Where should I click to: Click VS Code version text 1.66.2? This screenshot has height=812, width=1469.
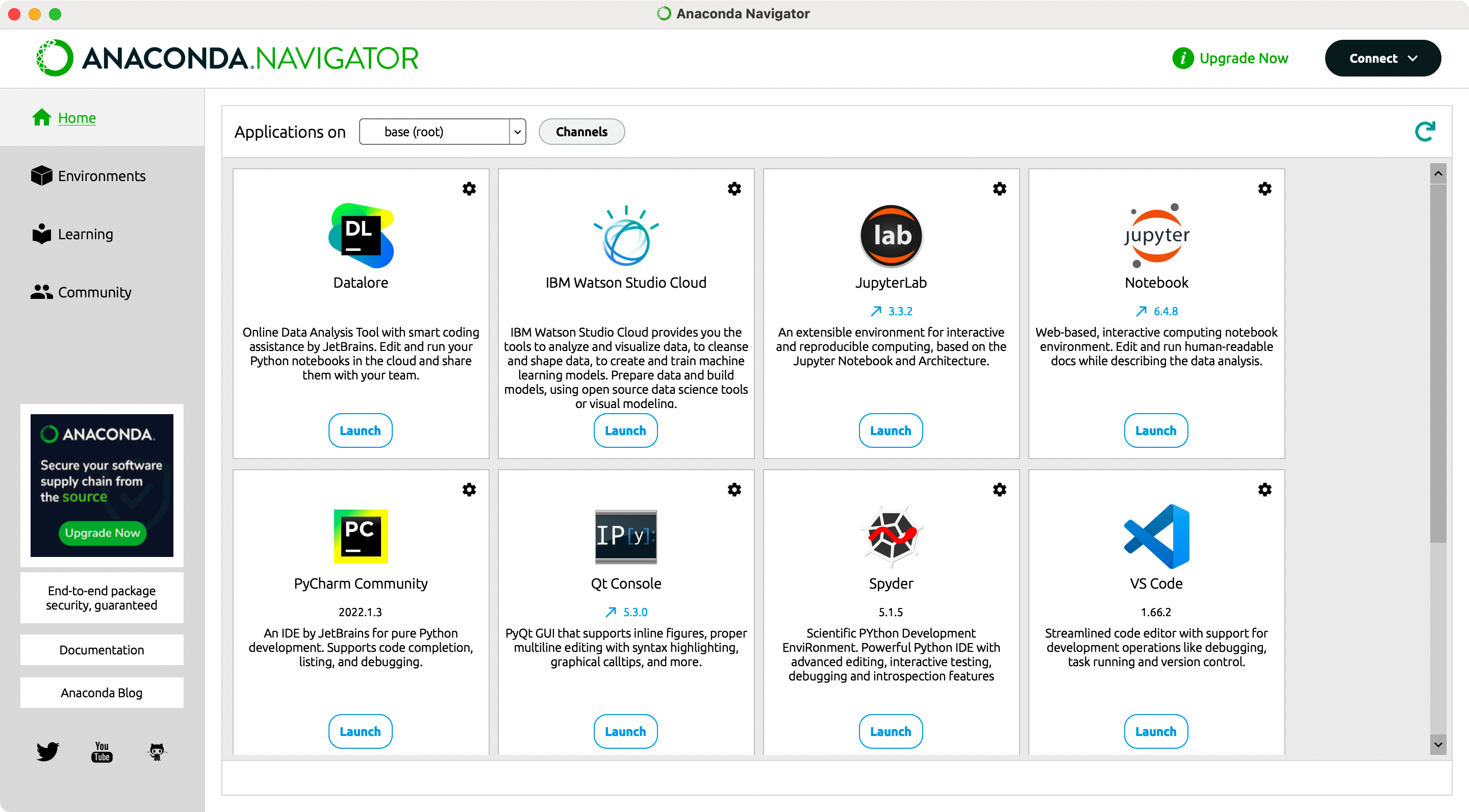point(1155,613)
